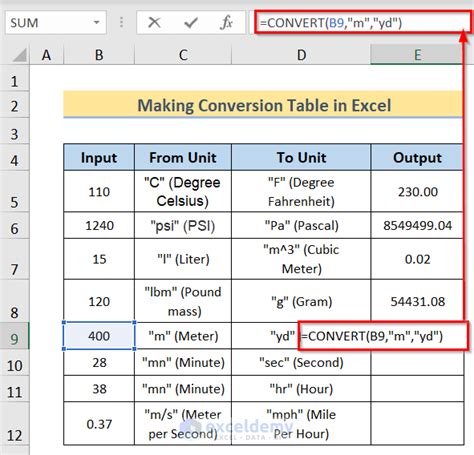This screenshot has width=474, height=455.
Task: Select column C header
Action: (x=183, y=55)
